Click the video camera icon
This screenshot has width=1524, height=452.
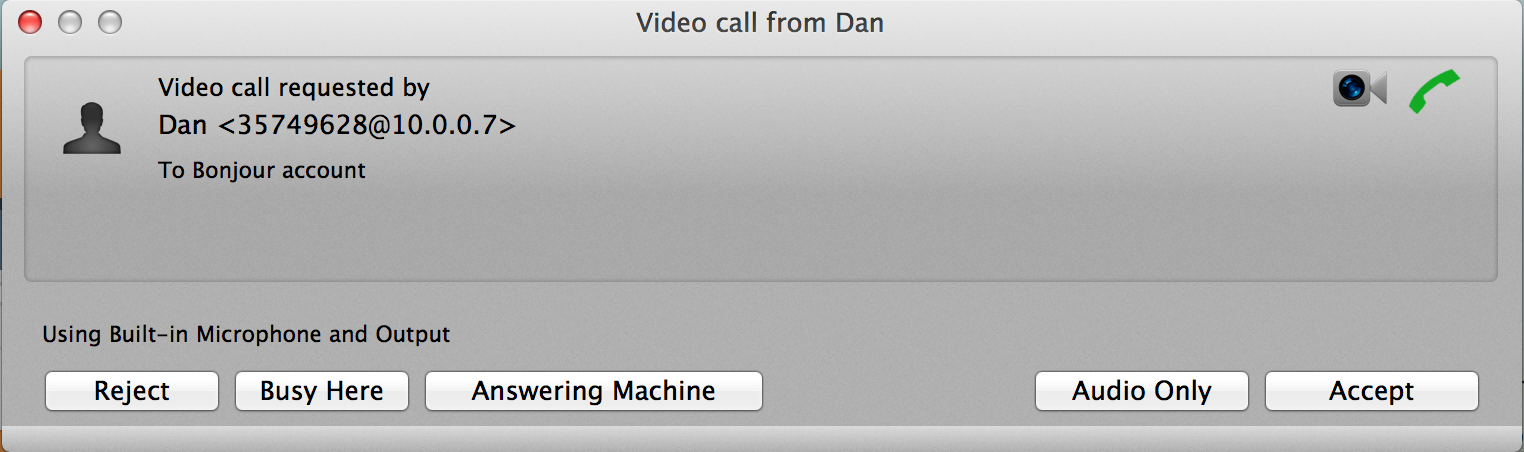pos(1359,89)
